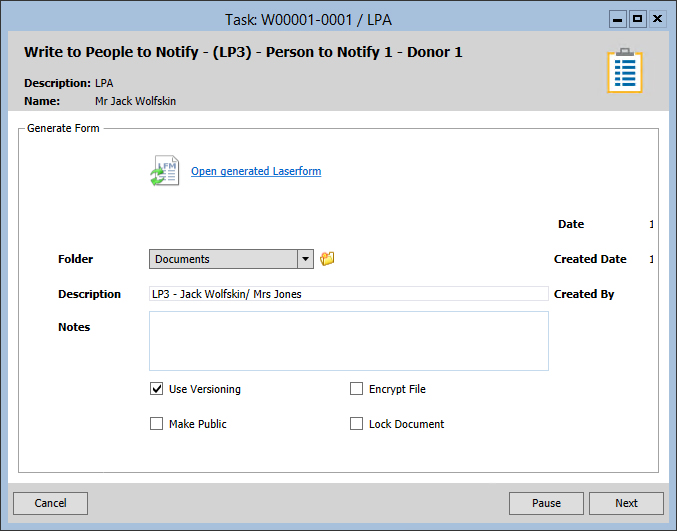The width and height of the screenshot is (677, 531).
Task: Enable the Encrypt File checkbox
Action: 357,389
